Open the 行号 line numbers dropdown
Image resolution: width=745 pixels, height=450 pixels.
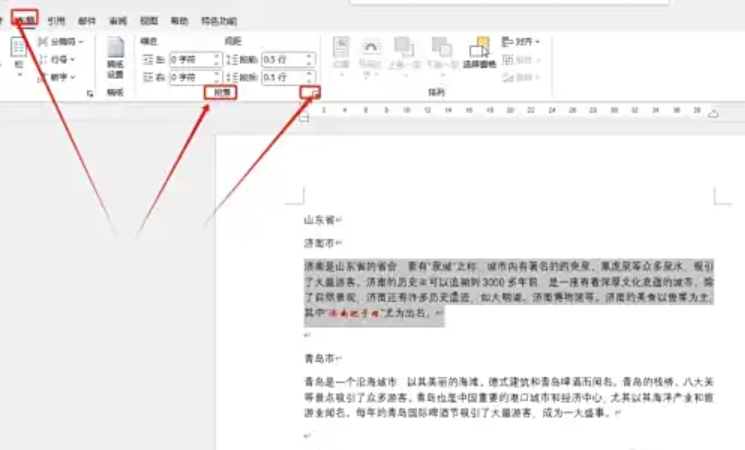point(57,59)
